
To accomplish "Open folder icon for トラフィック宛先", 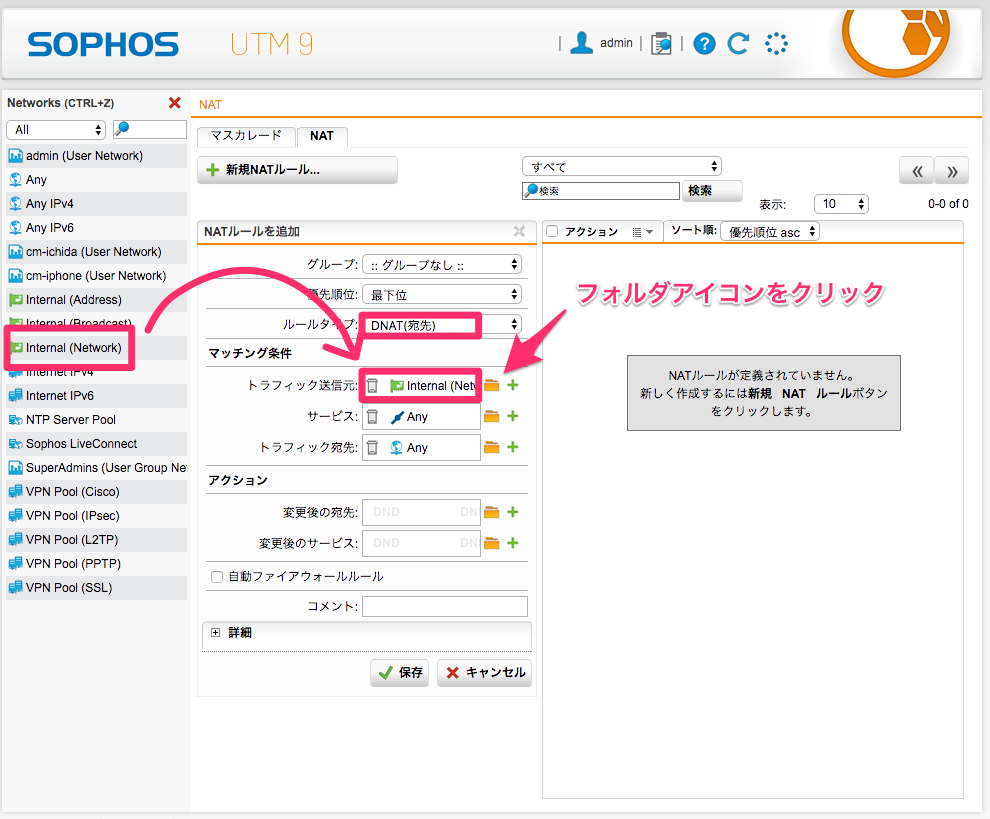I will point(492,447).
